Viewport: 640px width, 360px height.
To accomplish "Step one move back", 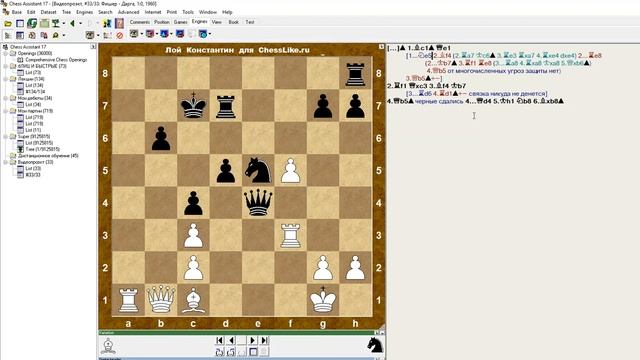I will pyautogui.click(x=231, y=340).
